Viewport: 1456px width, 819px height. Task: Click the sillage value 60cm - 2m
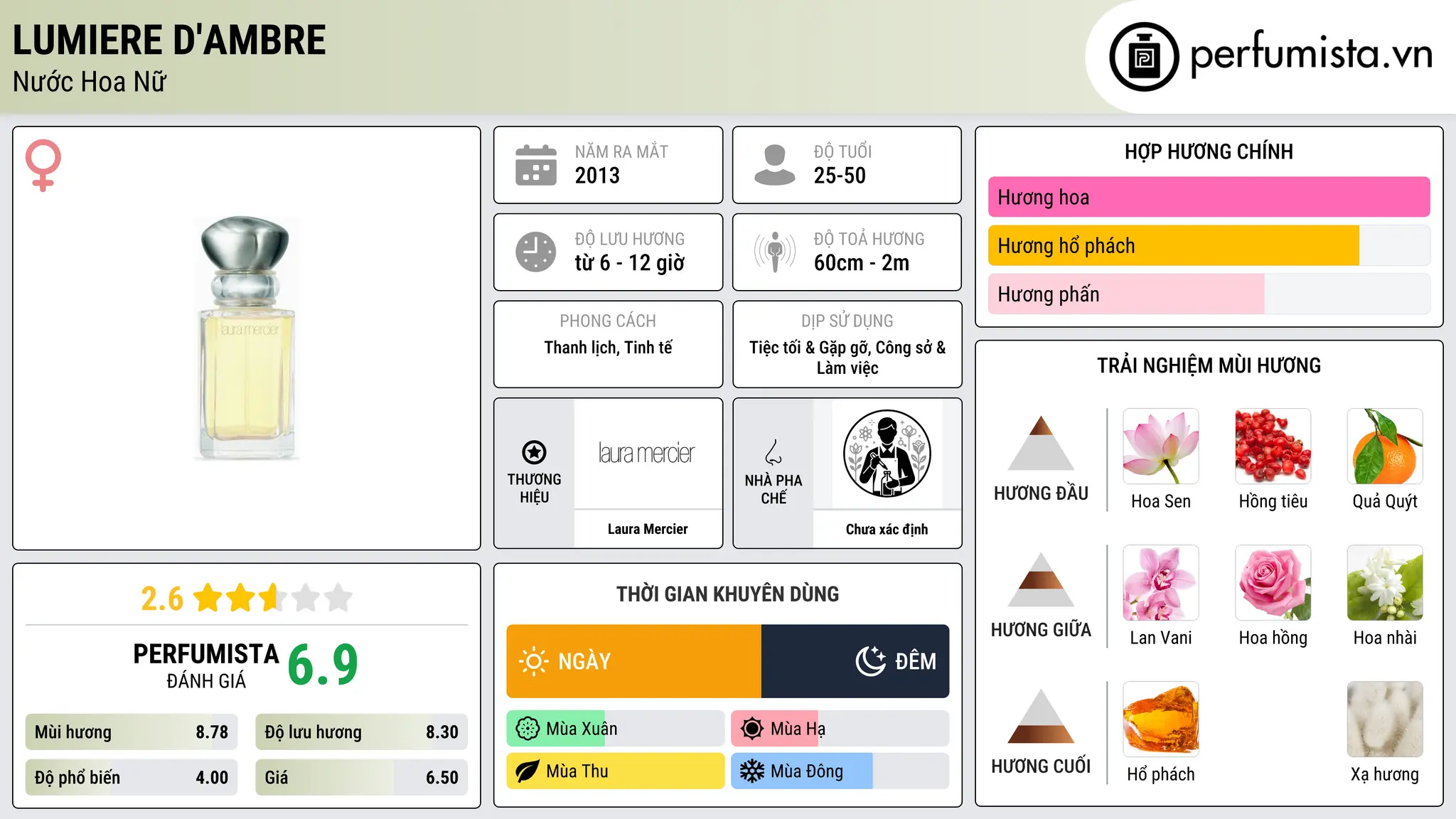(862, 263)
